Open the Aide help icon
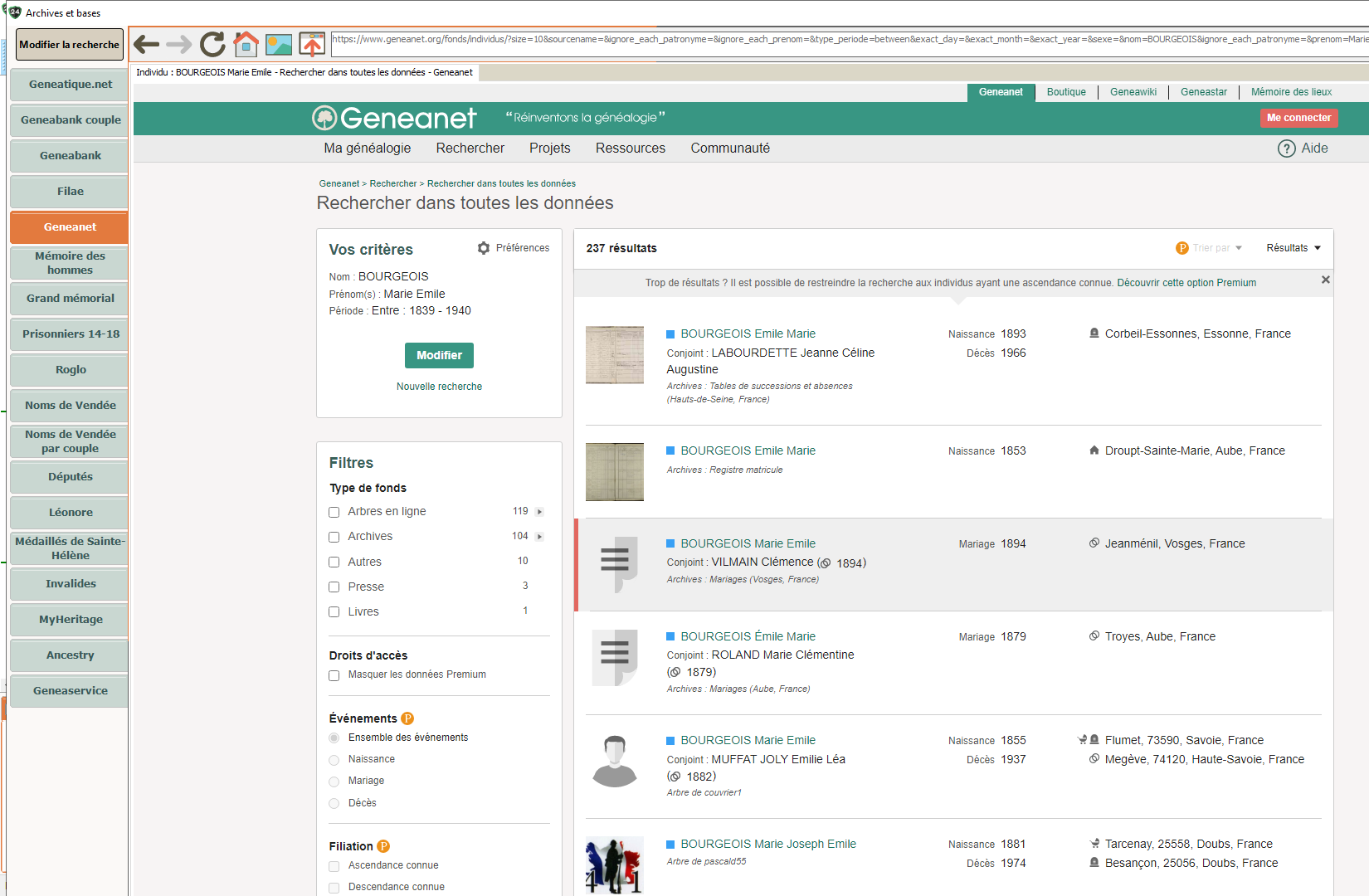 (x=1286, y=149)
